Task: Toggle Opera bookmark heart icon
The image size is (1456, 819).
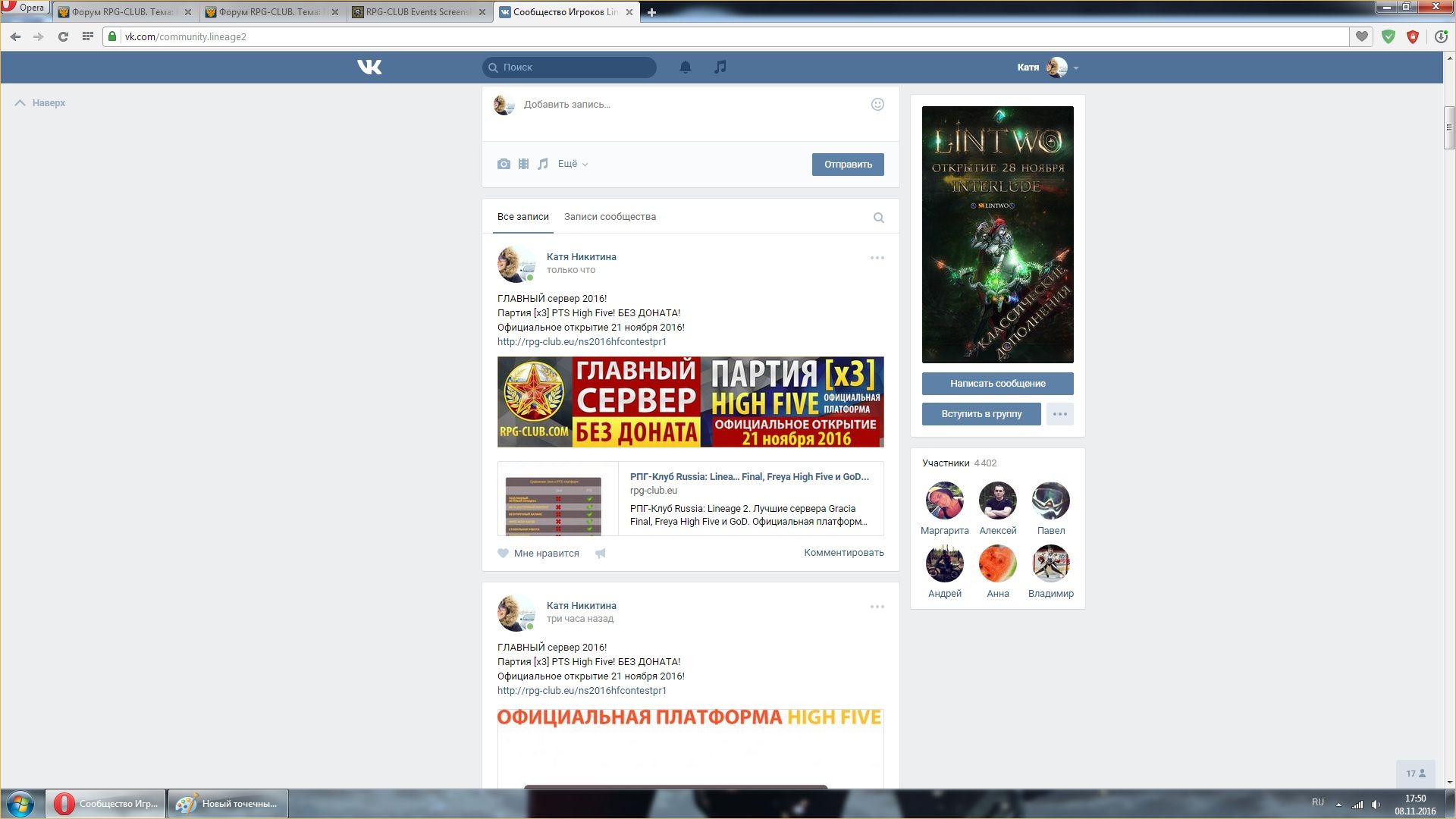Action: click(x=1362, y=36)
